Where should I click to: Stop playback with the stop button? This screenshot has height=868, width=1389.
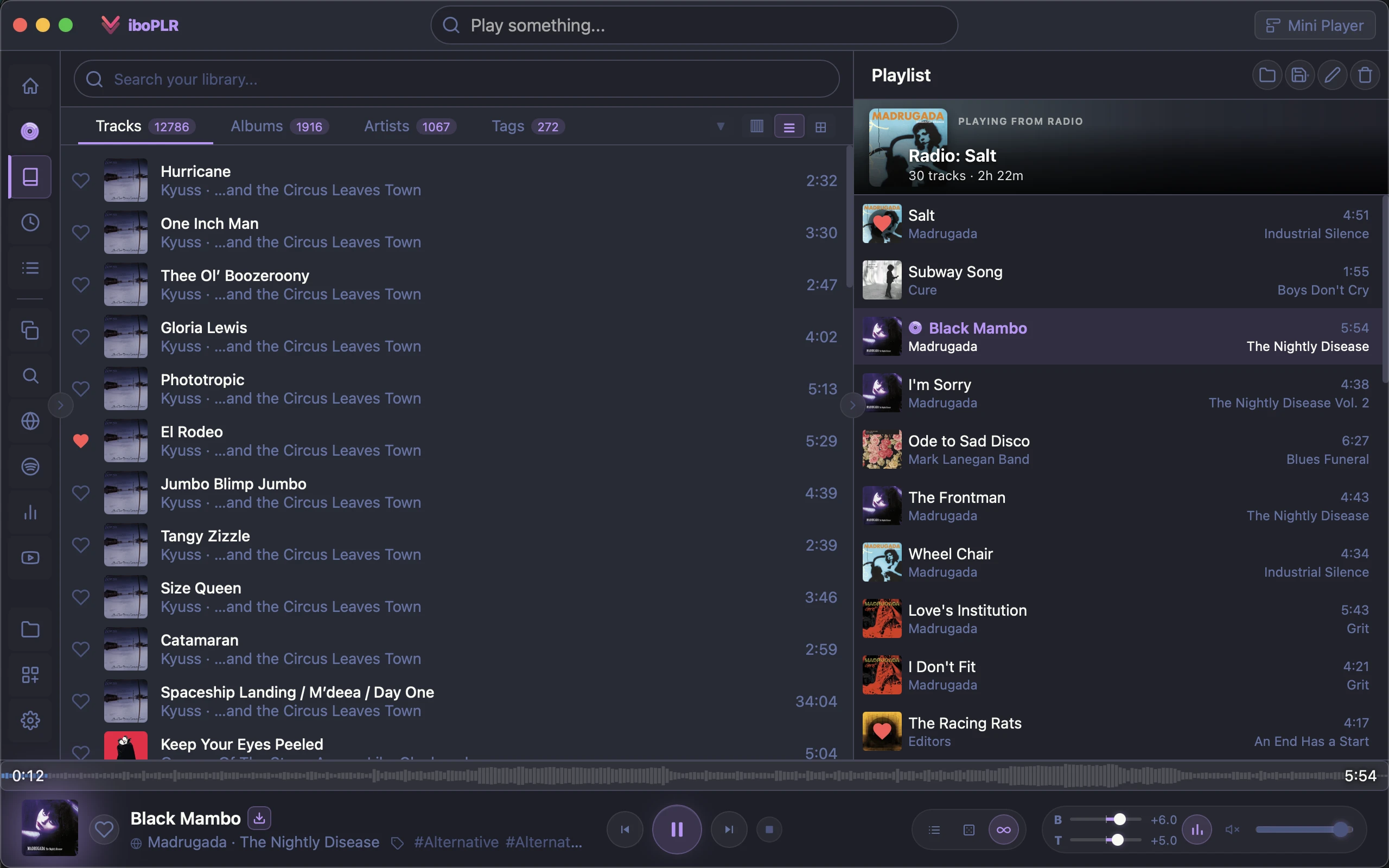(x=769, y=829)
